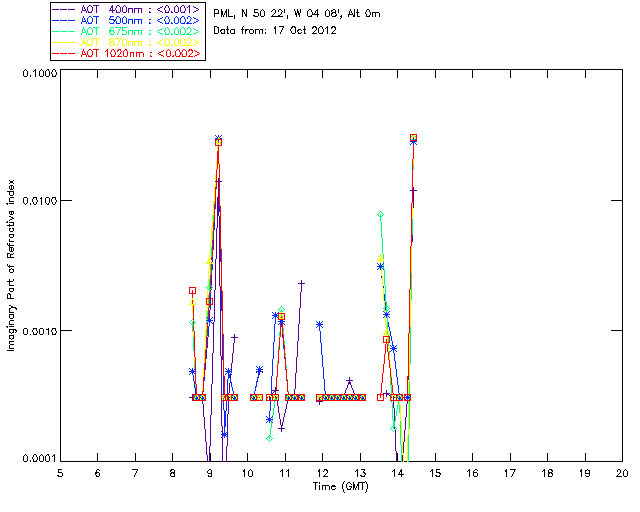Screen dimensions: 640x512
Task: Click the 'Time (GMT)' axis title
Action: click(340, 487)
